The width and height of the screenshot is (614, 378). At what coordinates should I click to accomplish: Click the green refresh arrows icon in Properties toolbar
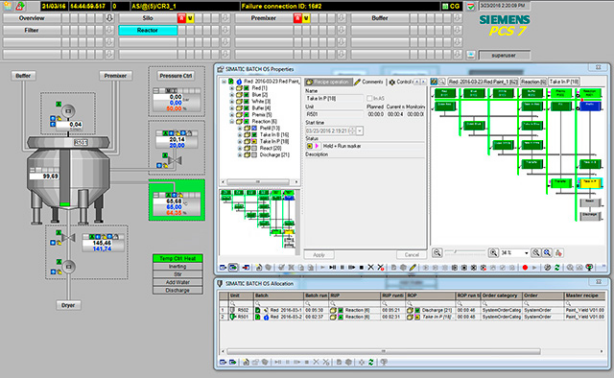coord(557,268)
